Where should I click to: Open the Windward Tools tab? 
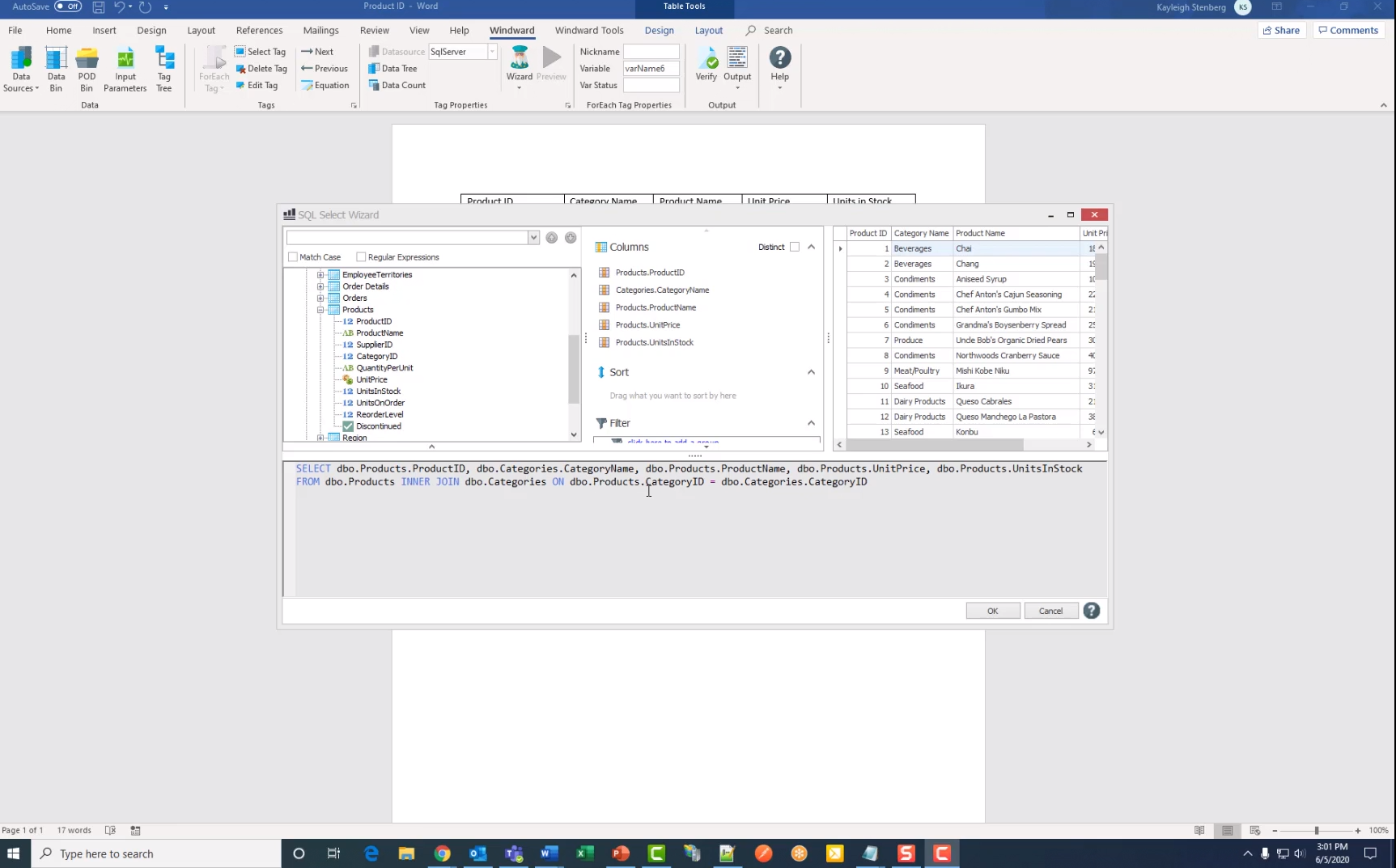589,31
